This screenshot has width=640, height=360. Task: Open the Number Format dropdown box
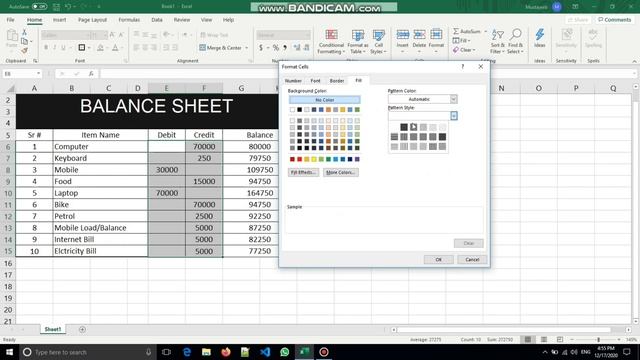coord(283,35)
